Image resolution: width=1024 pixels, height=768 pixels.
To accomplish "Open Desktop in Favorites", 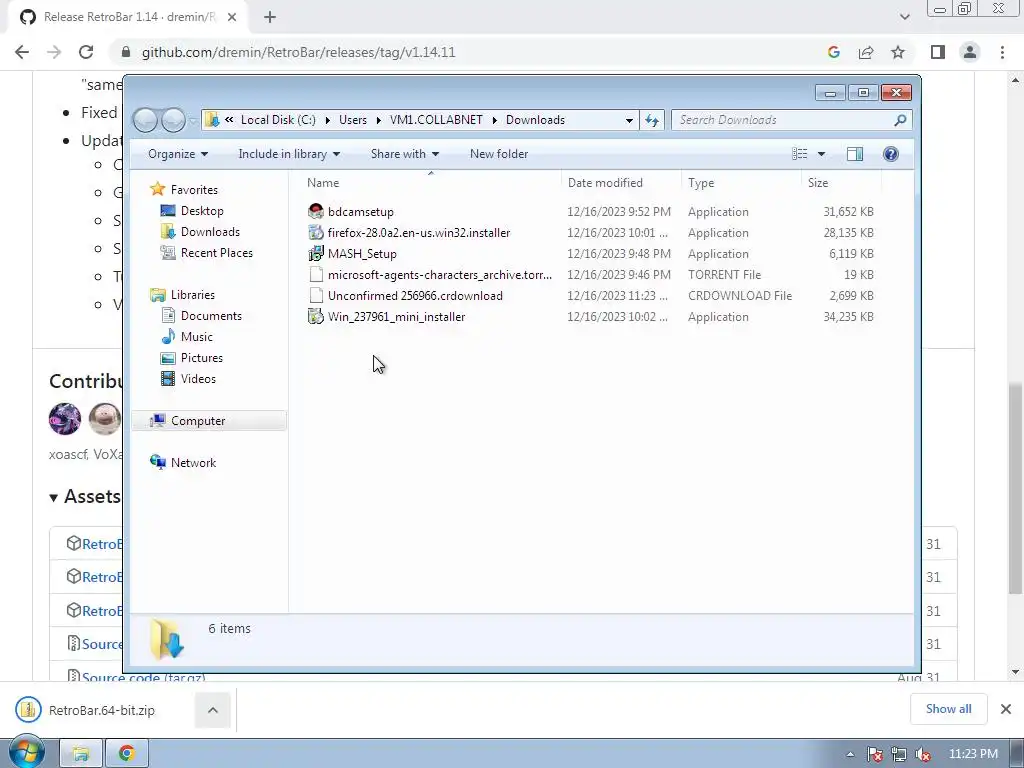I will [x=202, y=211].
